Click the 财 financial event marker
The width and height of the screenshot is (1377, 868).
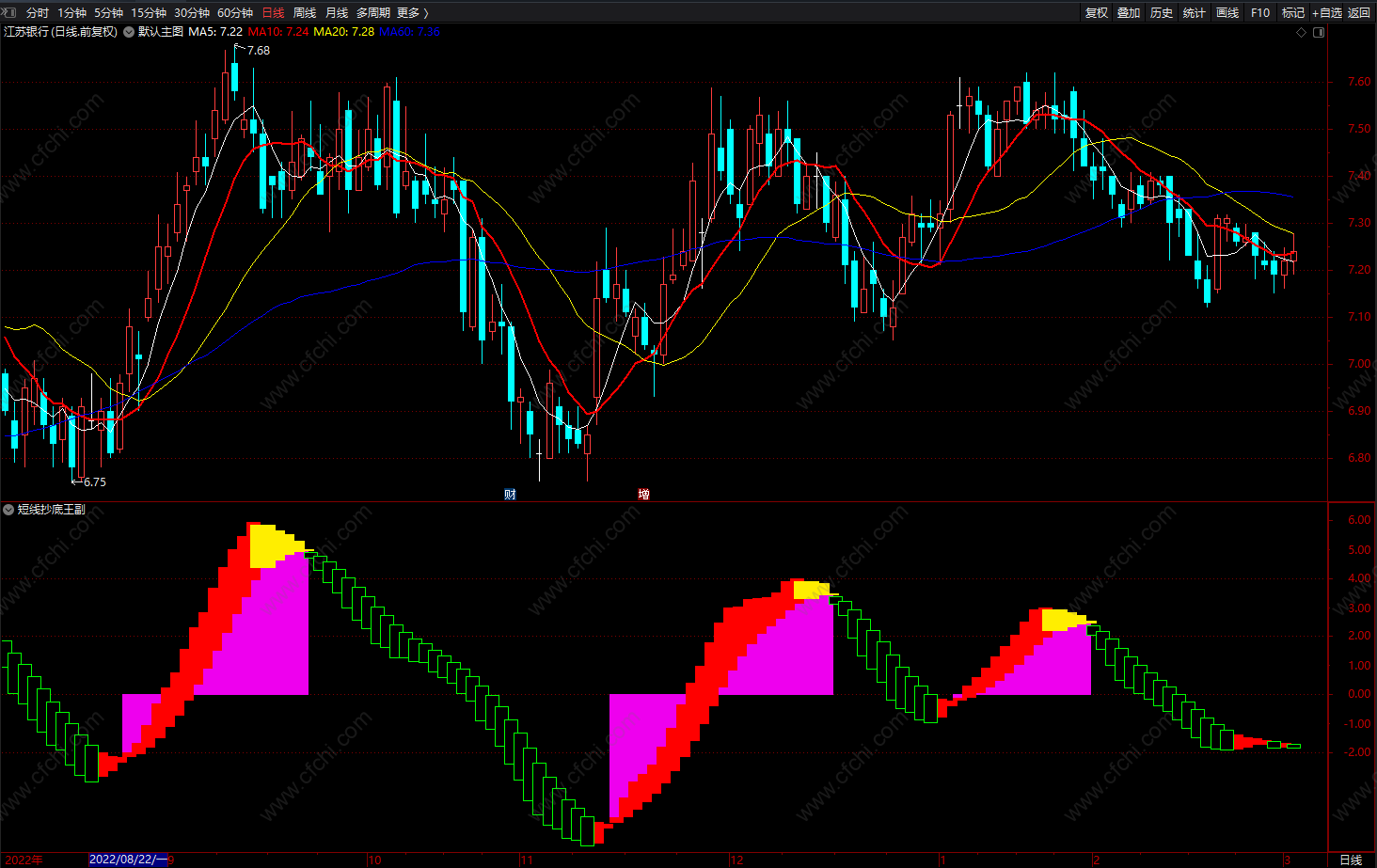click(x=510, y=494)
